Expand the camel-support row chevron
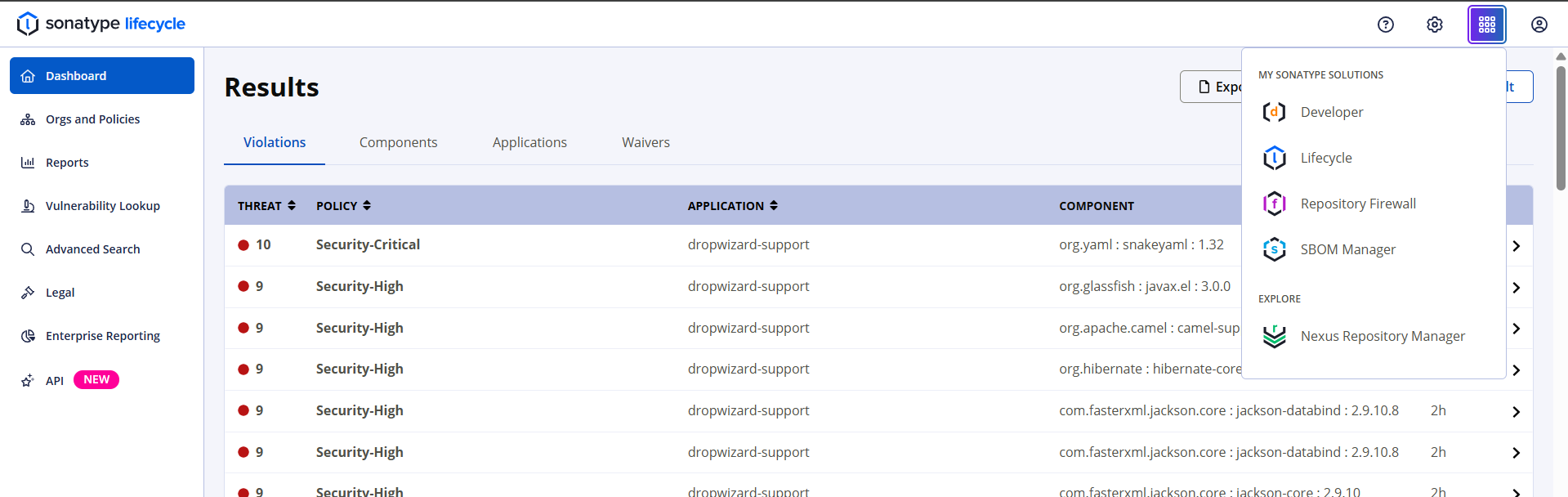This screenshot has height=497, width=1568. (1517, 329)
